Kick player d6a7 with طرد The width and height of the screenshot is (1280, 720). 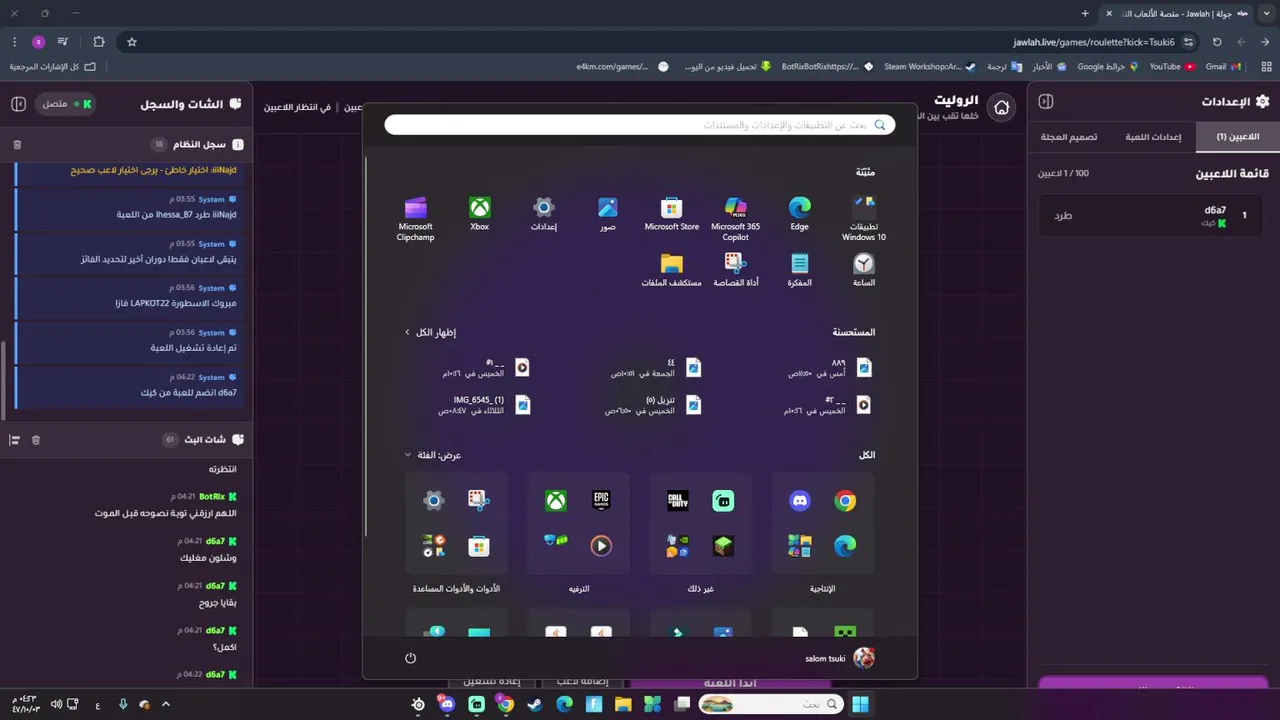[x=1063, y=215]
